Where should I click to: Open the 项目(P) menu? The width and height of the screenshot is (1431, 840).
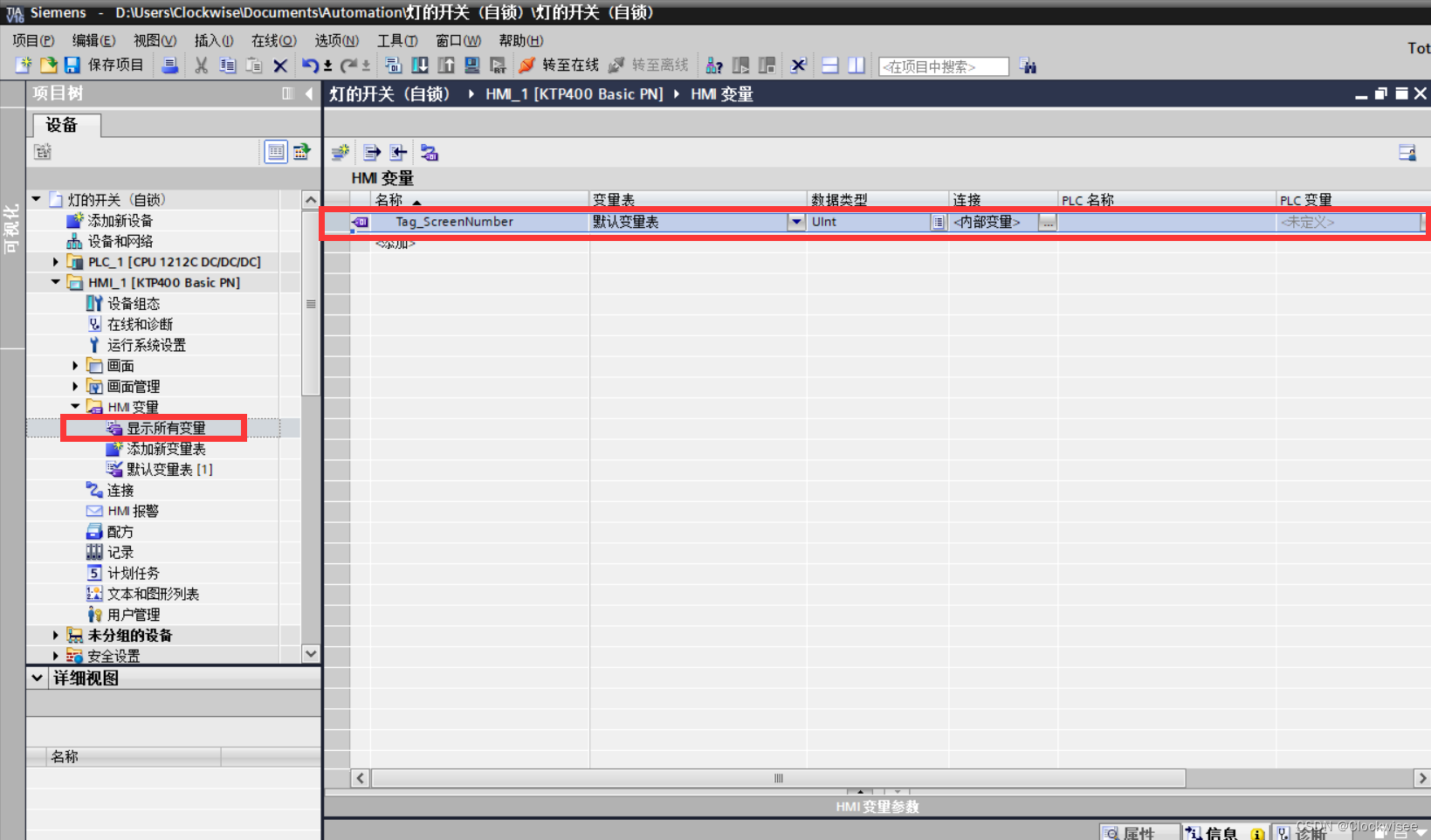coord(33,40)
